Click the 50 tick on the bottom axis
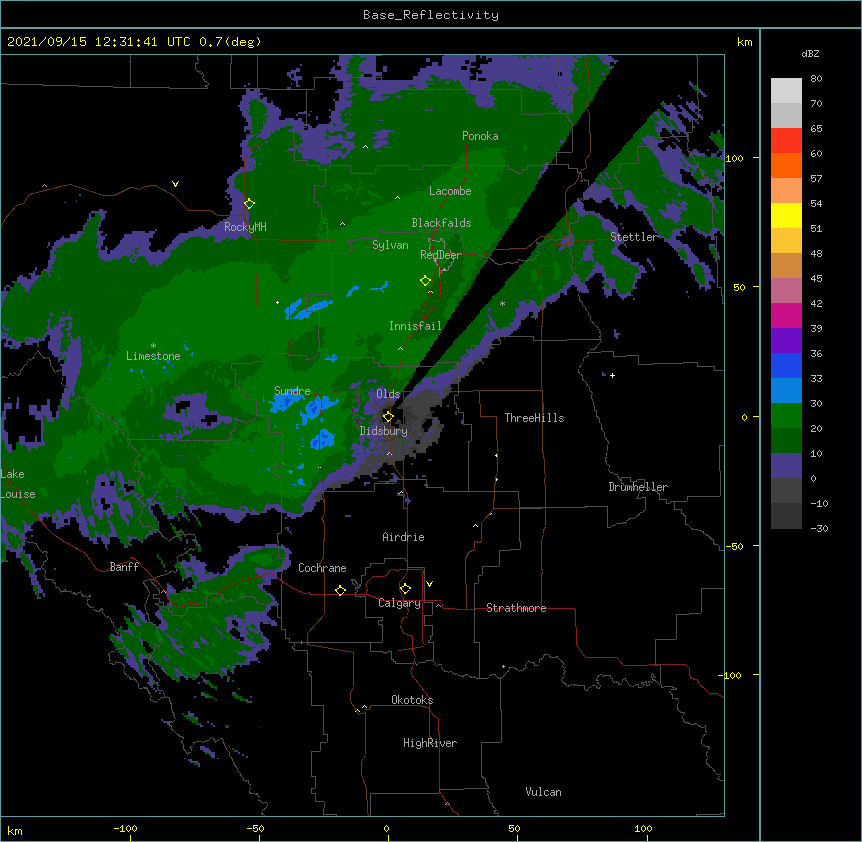Viewport: 862px width, 842px height. (514, 828)
